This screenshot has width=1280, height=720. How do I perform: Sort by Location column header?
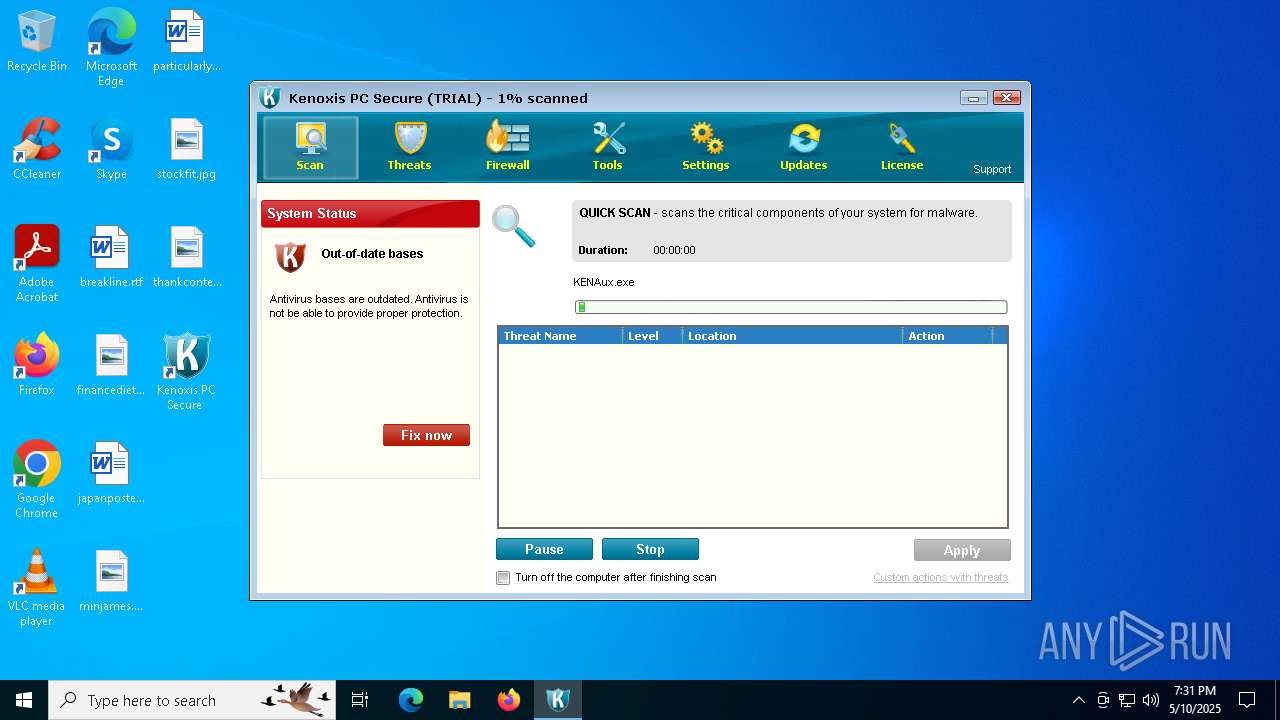[x=792, y=336]
